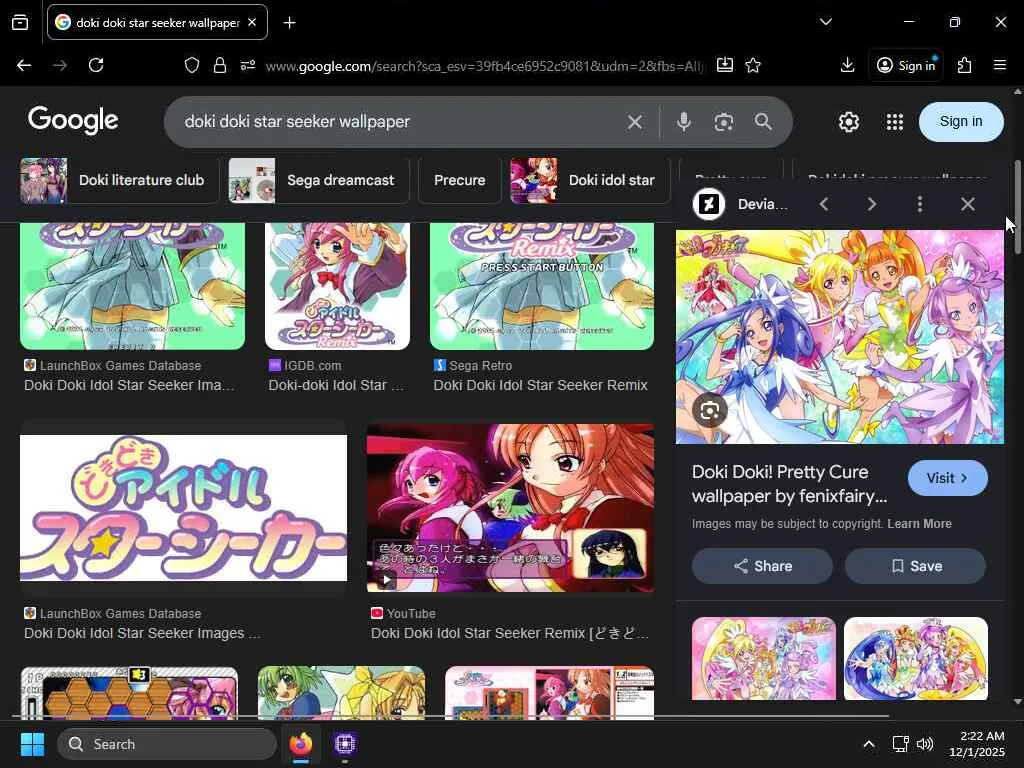Open the Google apps grid
1024x768 pixels.
pyautogui.click(x=895, y=122)
